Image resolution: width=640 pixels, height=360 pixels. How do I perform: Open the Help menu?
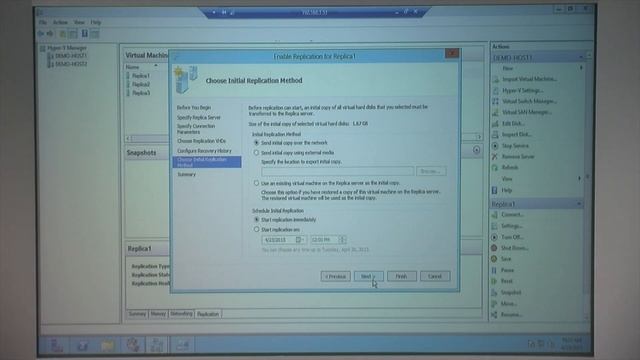96,22
